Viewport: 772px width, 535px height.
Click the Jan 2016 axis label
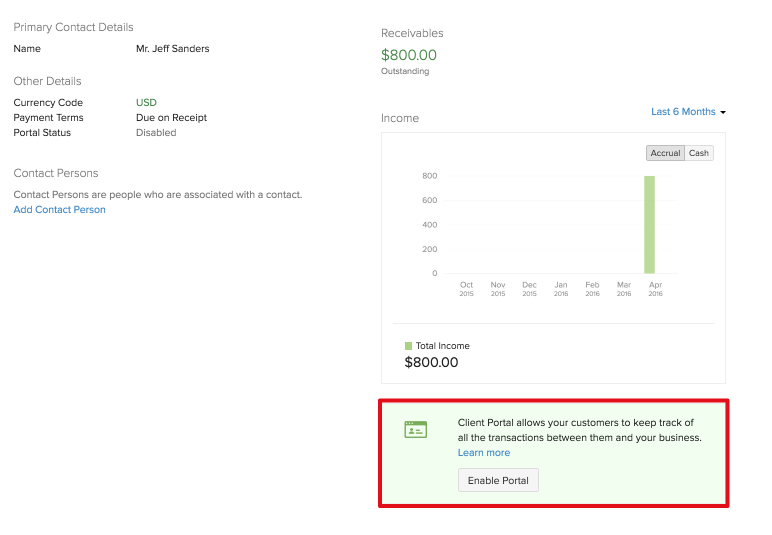tap(561, 289)
